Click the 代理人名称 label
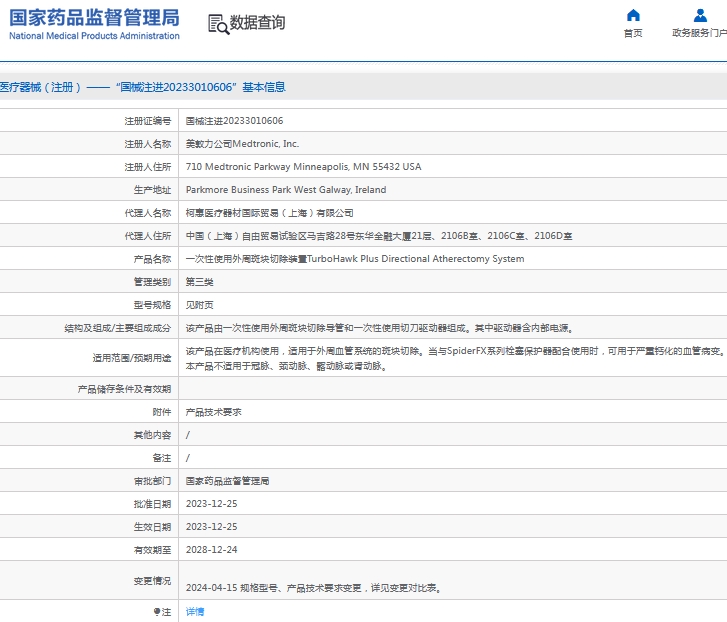The image size is (727, 622). [x=147, y=213]
